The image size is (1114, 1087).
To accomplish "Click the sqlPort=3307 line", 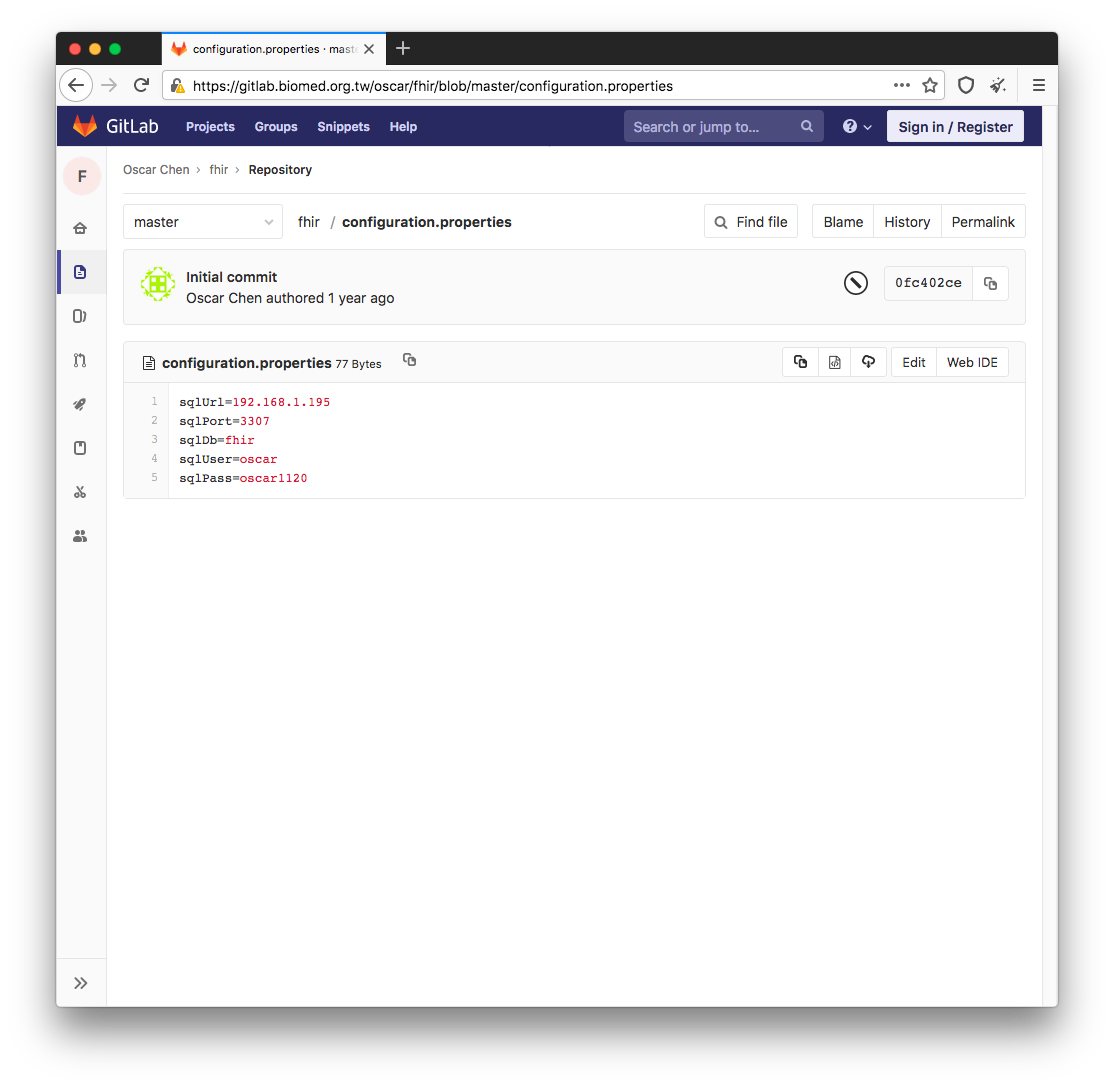I will point(225,421).
